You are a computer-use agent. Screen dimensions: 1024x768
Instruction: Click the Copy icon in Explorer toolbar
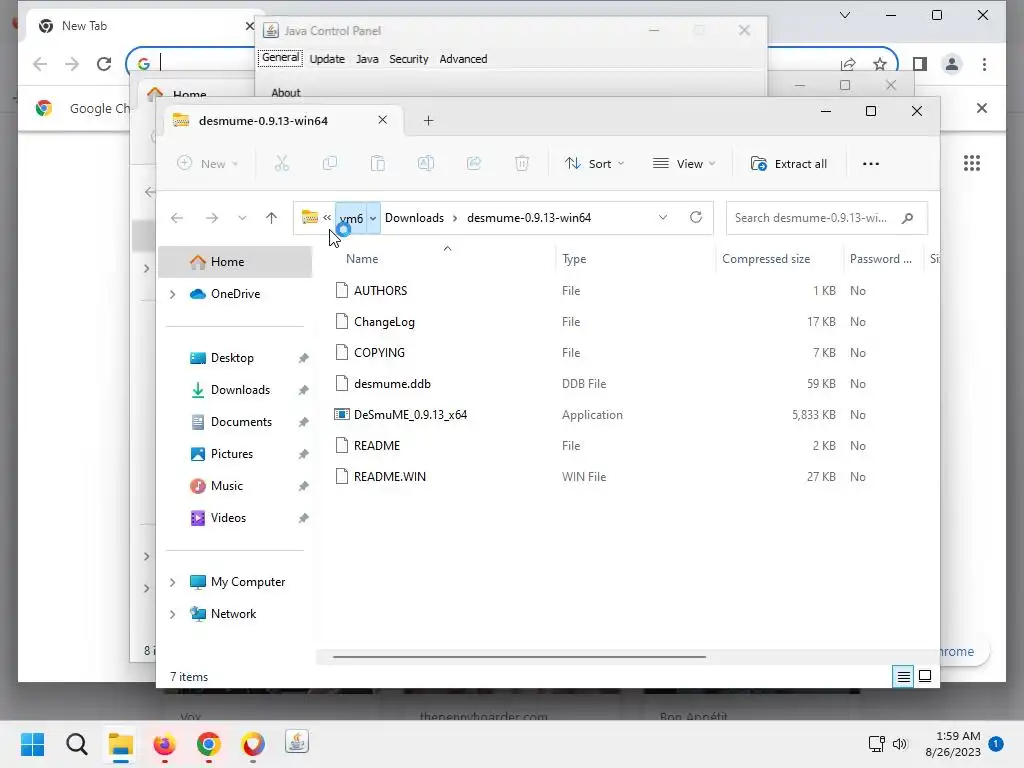pyautogui.click(x=330, y=163)
